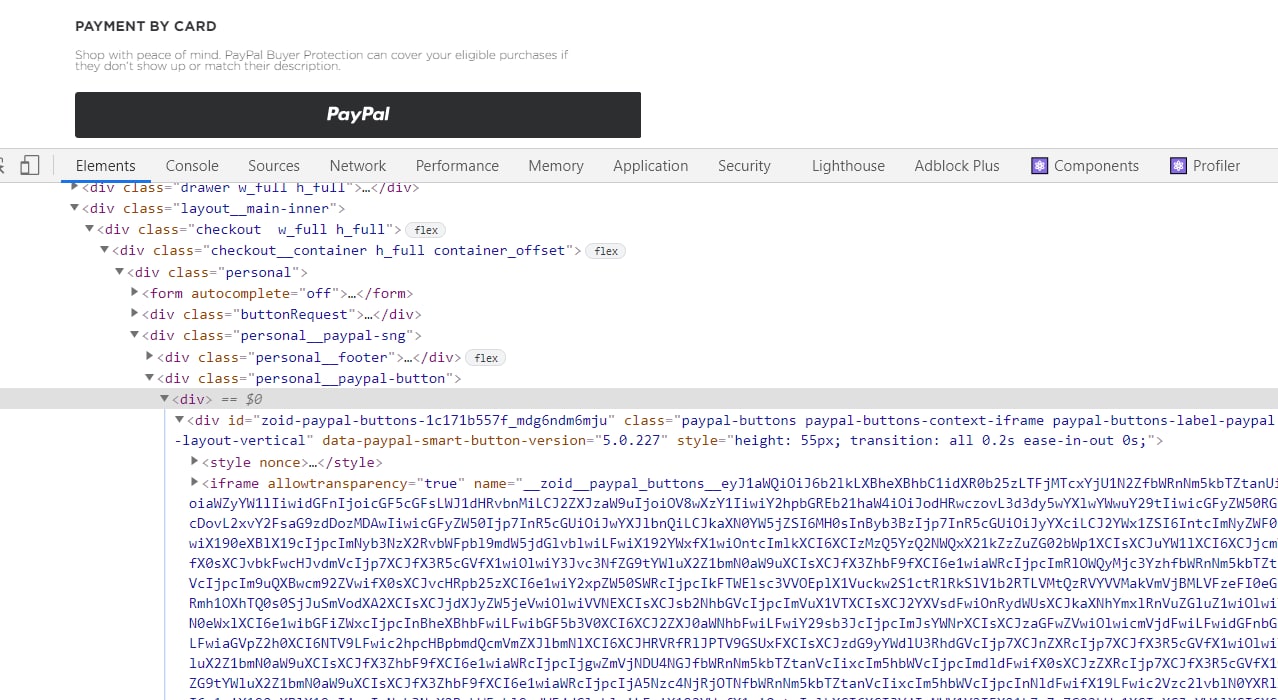Open the Lighthouse tab
The image size is (1278, 700).
pos(848,166)
